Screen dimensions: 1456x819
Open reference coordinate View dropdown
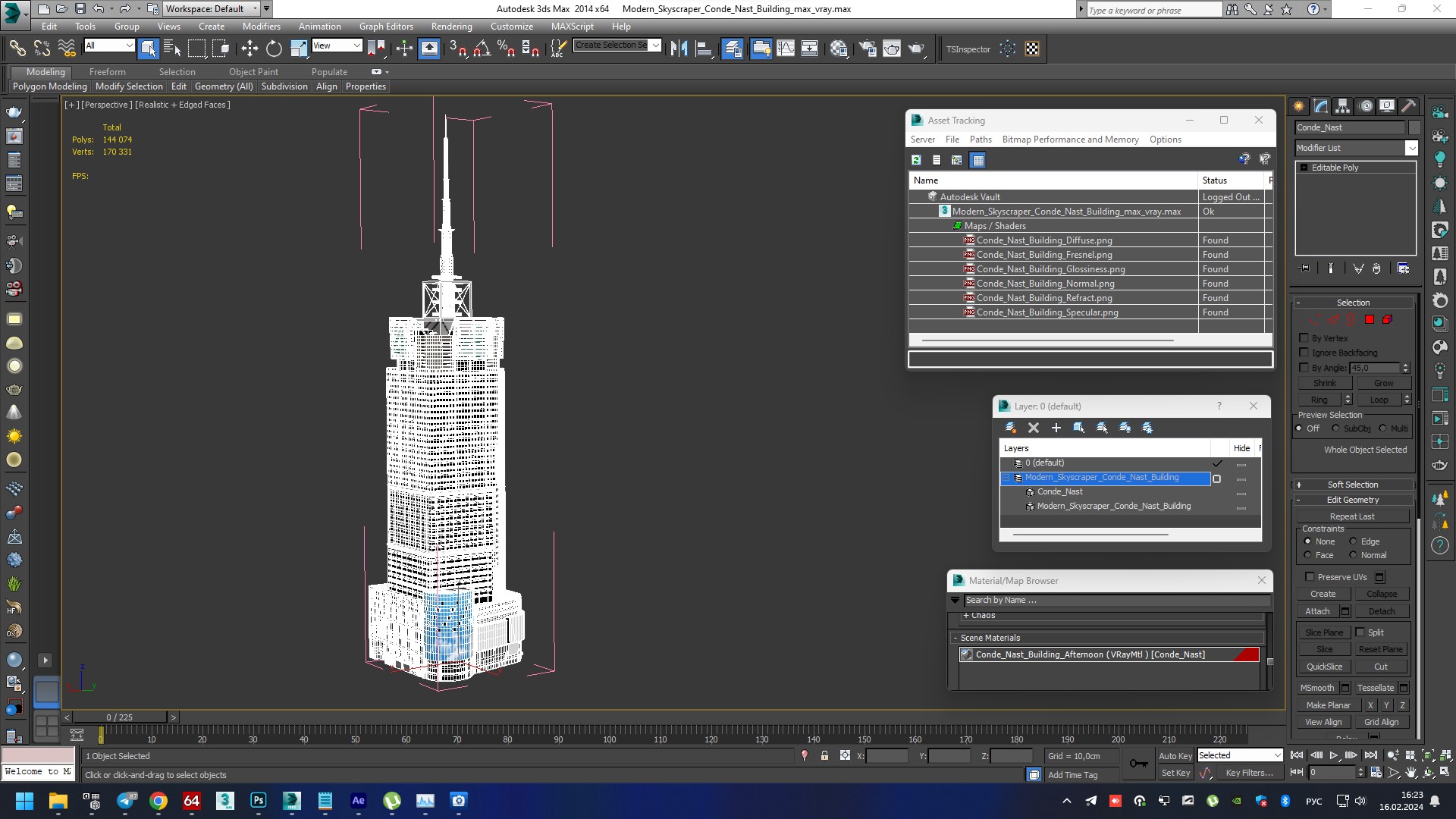[x=337, y=45]
